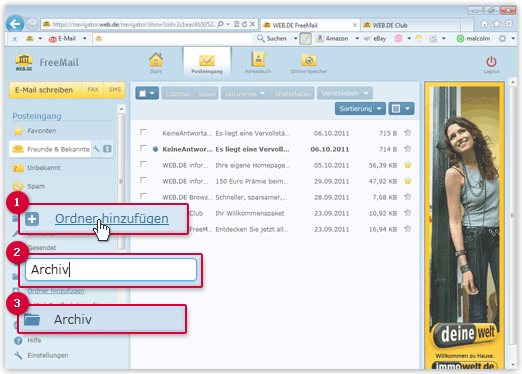This screenshot has width=522, height=374.
Task: Refresh the page with the reload icon
Action: point(244,24)
